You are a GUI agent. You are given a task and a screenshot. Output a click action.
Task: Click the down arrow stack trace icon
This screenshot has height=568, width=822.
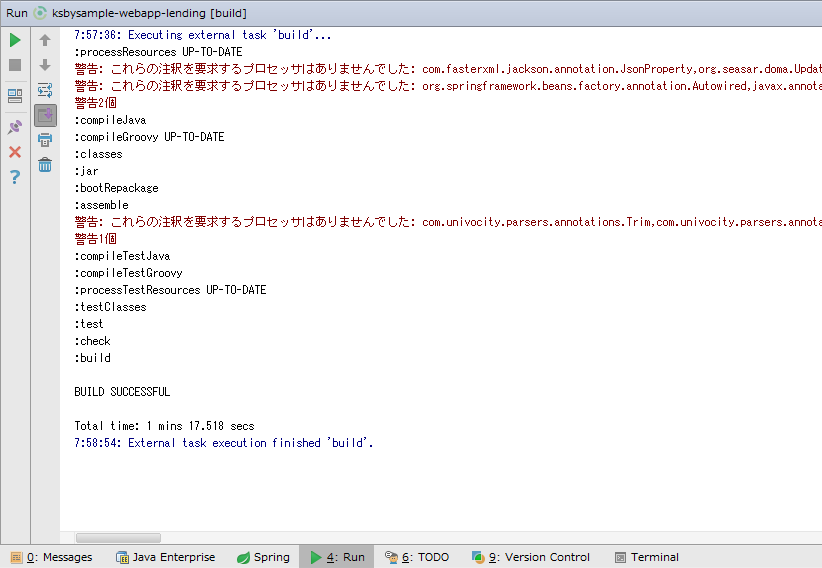click(45, 65)
